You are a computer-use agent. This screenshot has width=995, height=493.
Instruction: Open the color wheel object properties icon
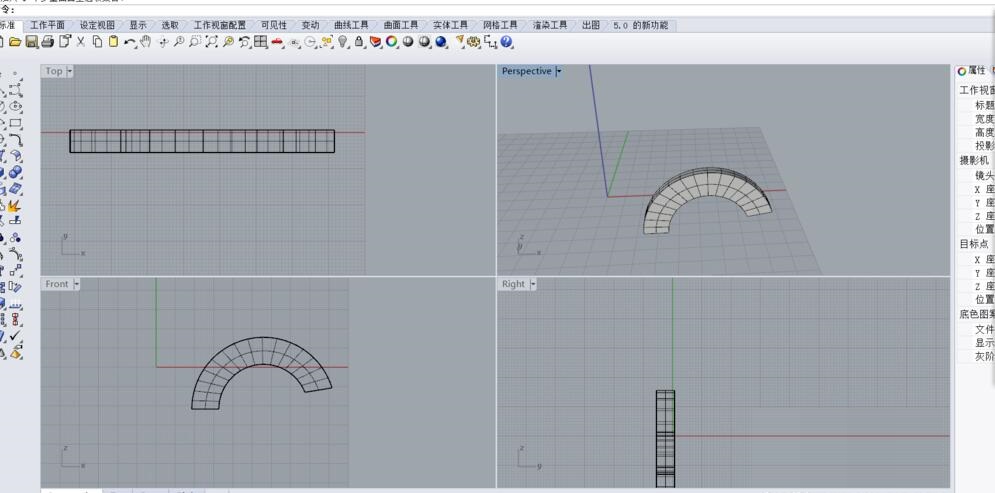coord(392,42)
